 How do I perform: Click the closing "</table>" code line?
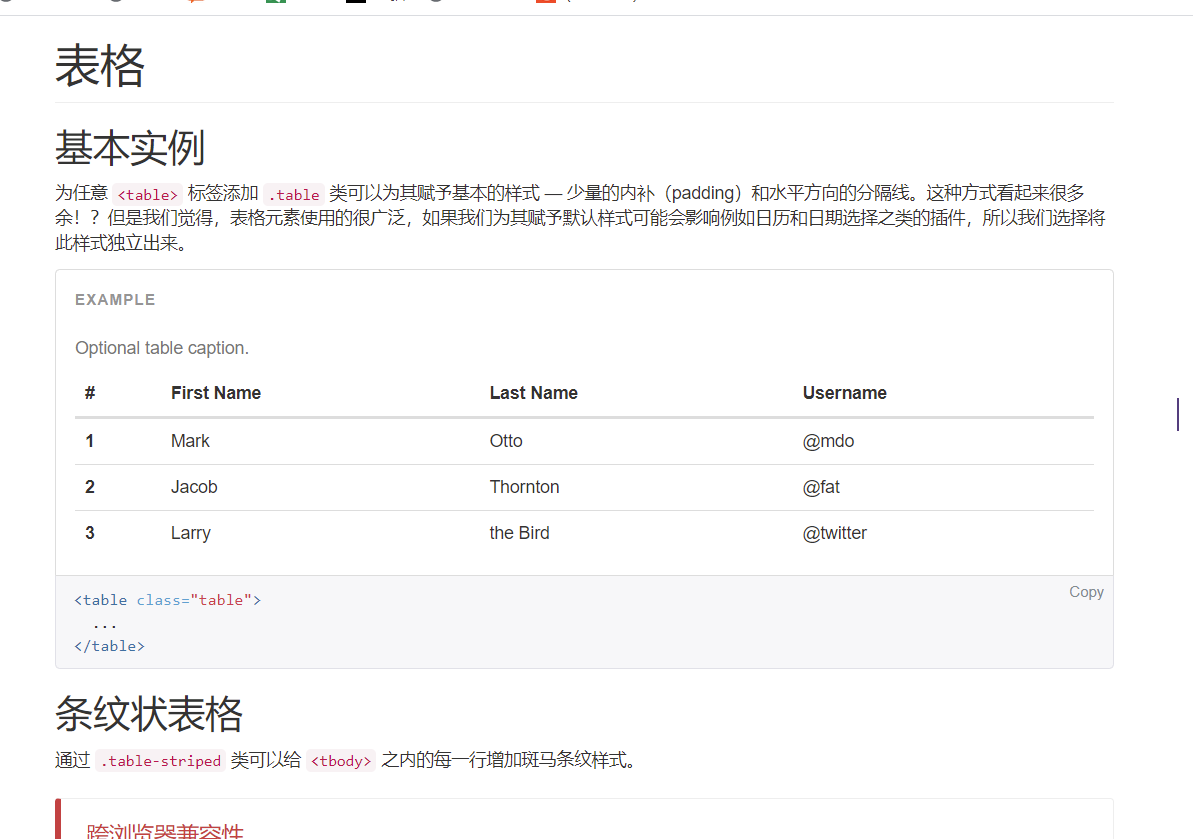tap(110, 646)
